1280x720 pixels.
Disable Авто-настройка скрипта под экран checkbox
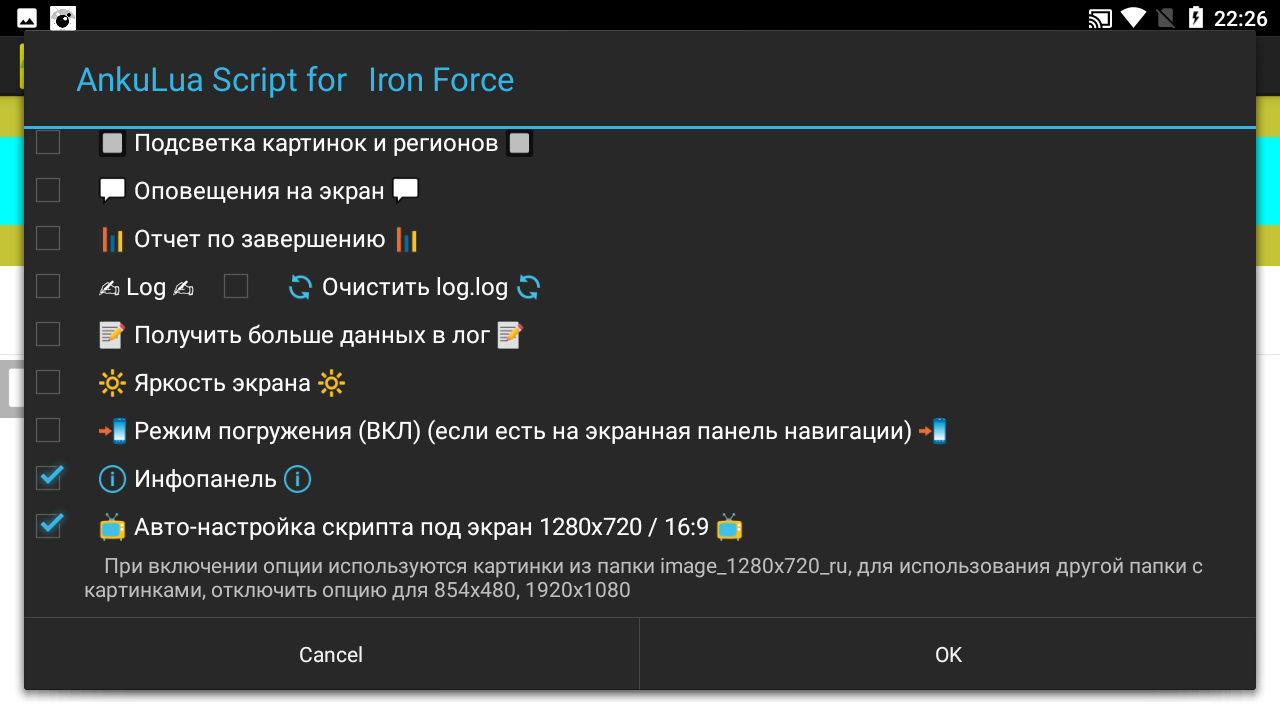pyautogui.click(x=48, y=526)
